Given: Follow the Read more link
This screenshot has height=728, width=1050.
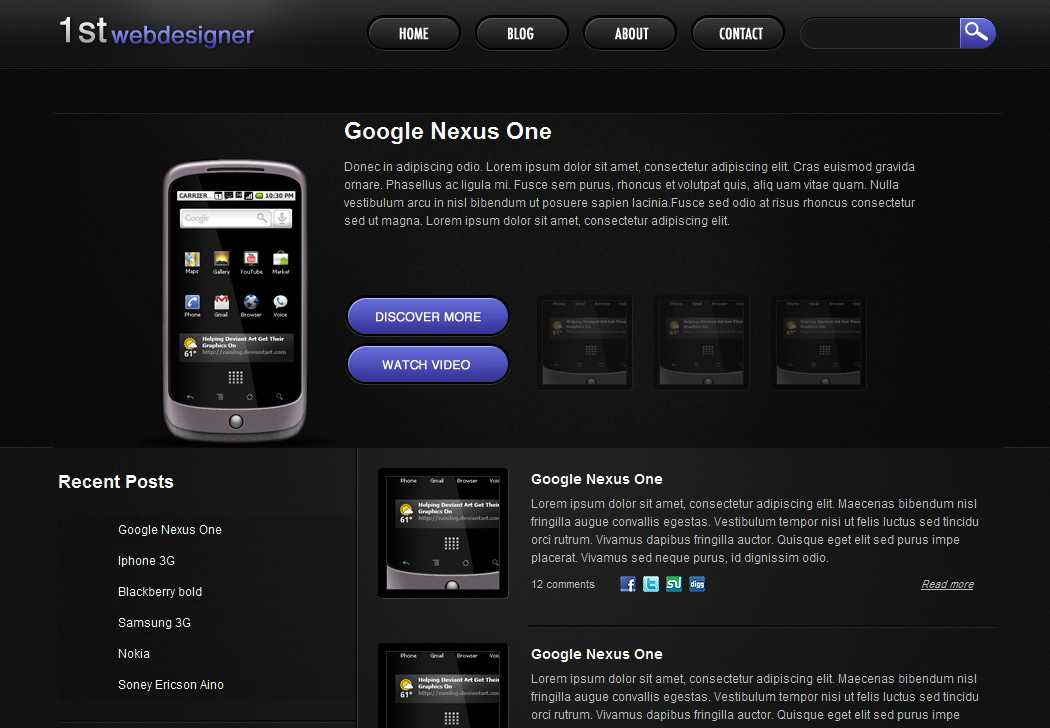Looking at the screenshot, I should click(947, 585).
